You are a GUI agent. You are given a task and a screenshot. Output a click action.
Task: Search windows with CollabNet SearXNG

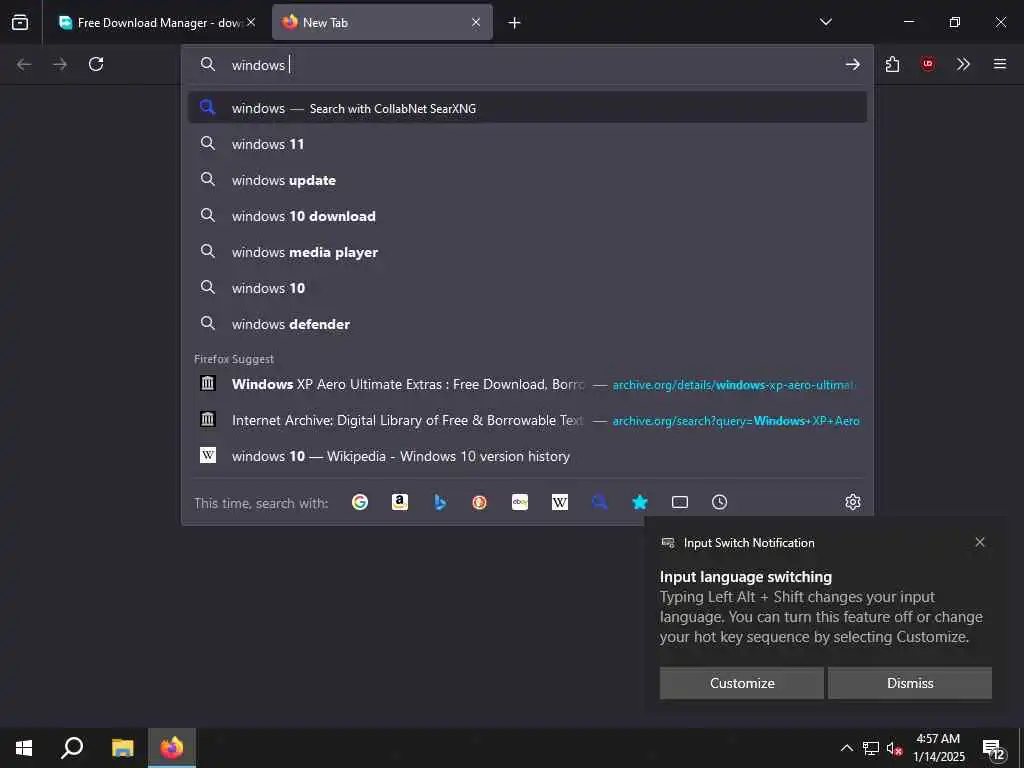pyautogui.click(x=527, y=108)
